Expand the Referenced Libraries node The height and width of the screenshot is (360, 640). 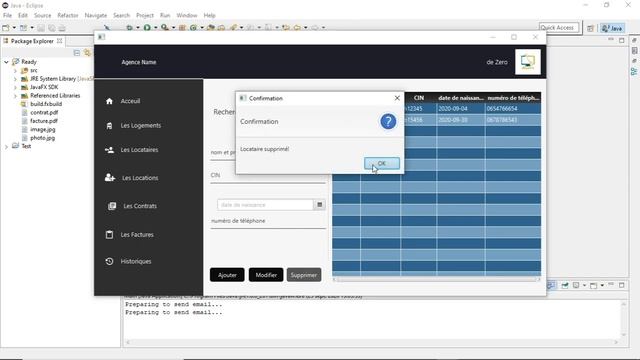click(x=15, y=96)
